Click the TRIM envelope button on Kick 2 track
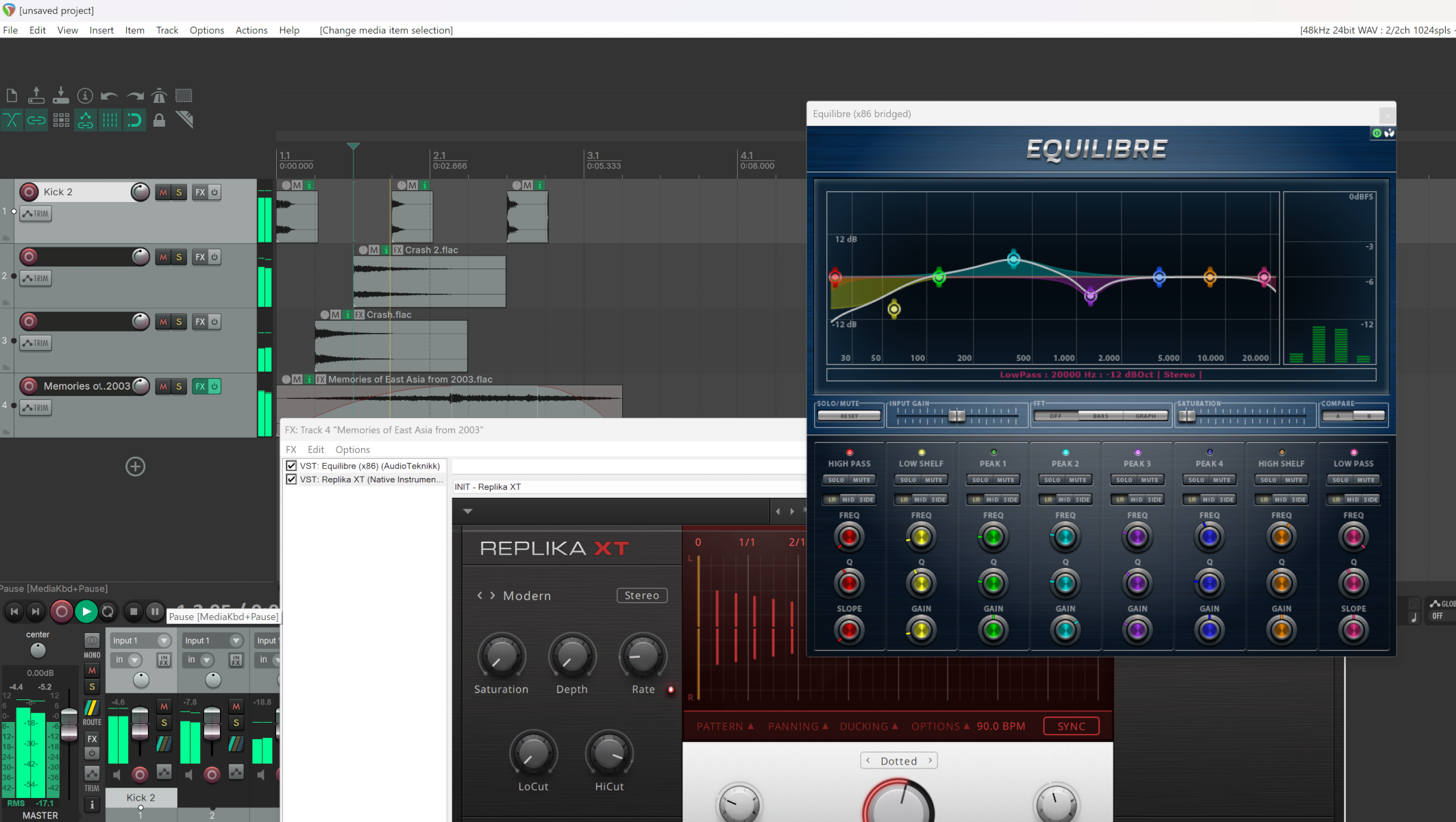This screenshot has height=822, width=1456. tap(36, 214)
